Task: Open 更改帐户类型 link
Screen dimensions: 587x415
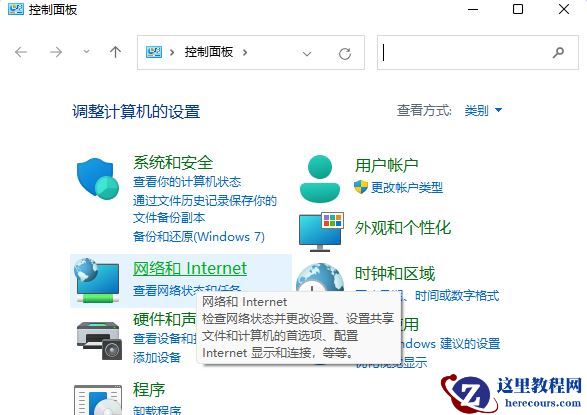Action: click(407, 187)
